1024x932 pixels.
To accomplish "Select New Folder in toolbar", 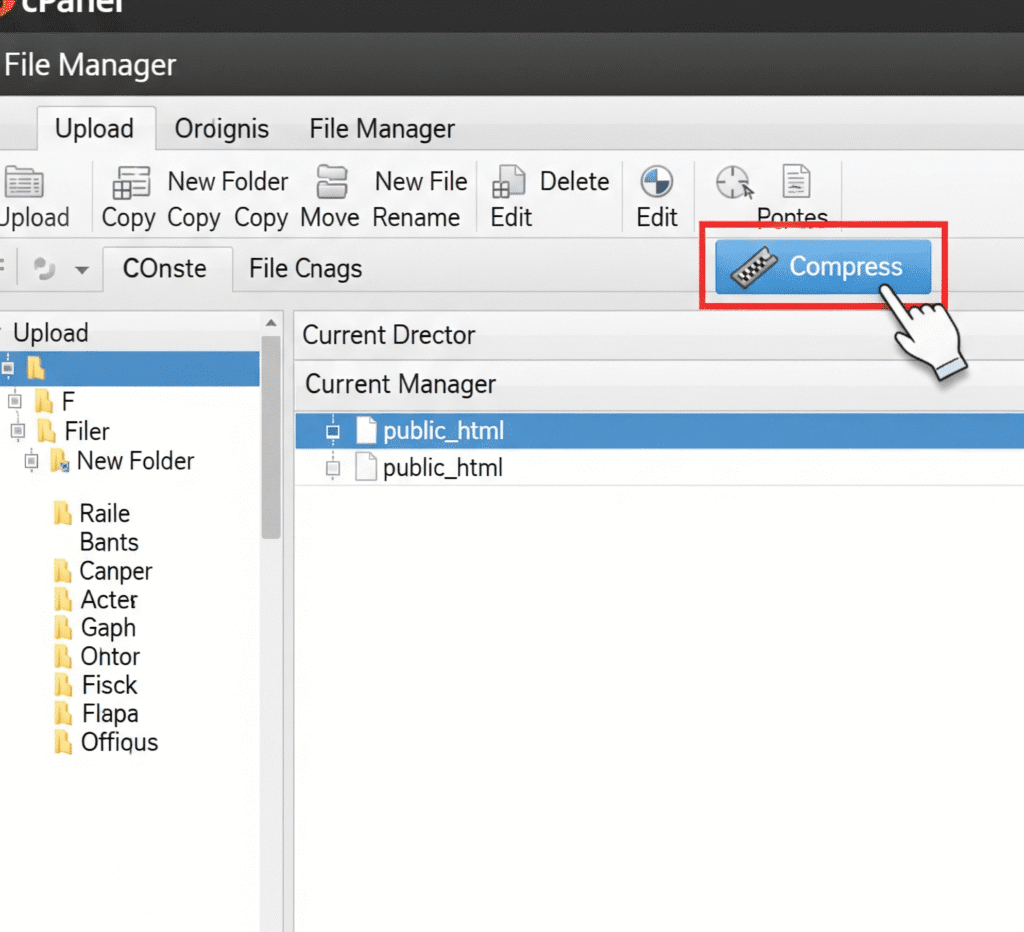I will (227, 182).
